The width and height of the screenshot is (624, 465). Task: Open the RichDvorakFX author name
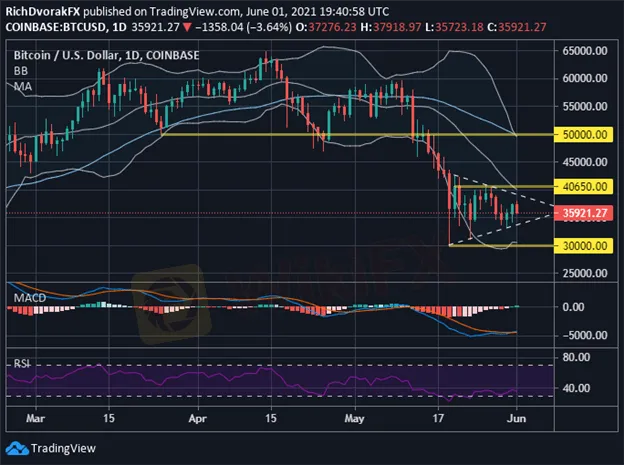[46, 8]
